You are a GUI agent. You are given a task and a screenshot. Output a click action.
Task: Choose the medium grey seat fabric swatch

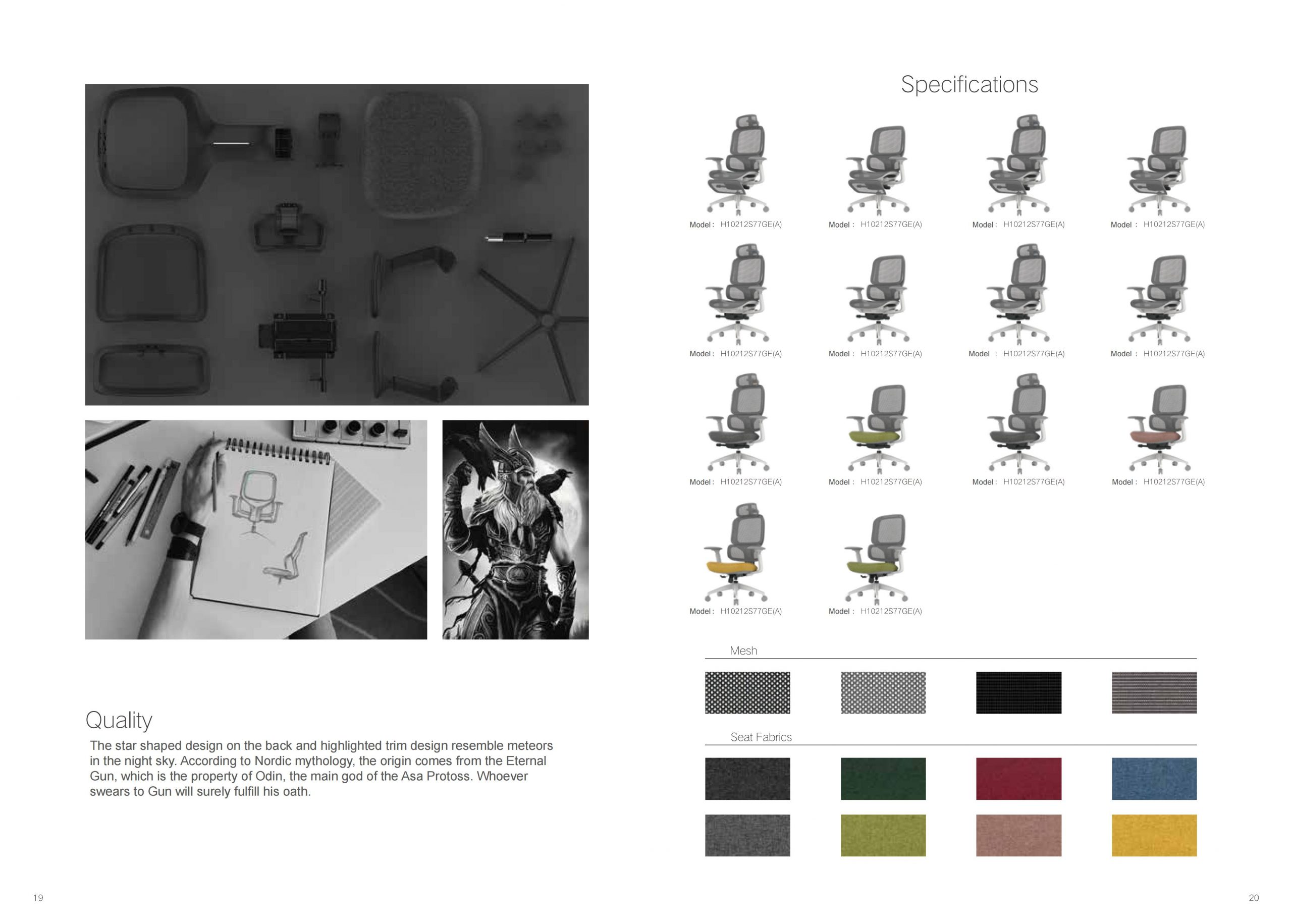tap(747, 835)
